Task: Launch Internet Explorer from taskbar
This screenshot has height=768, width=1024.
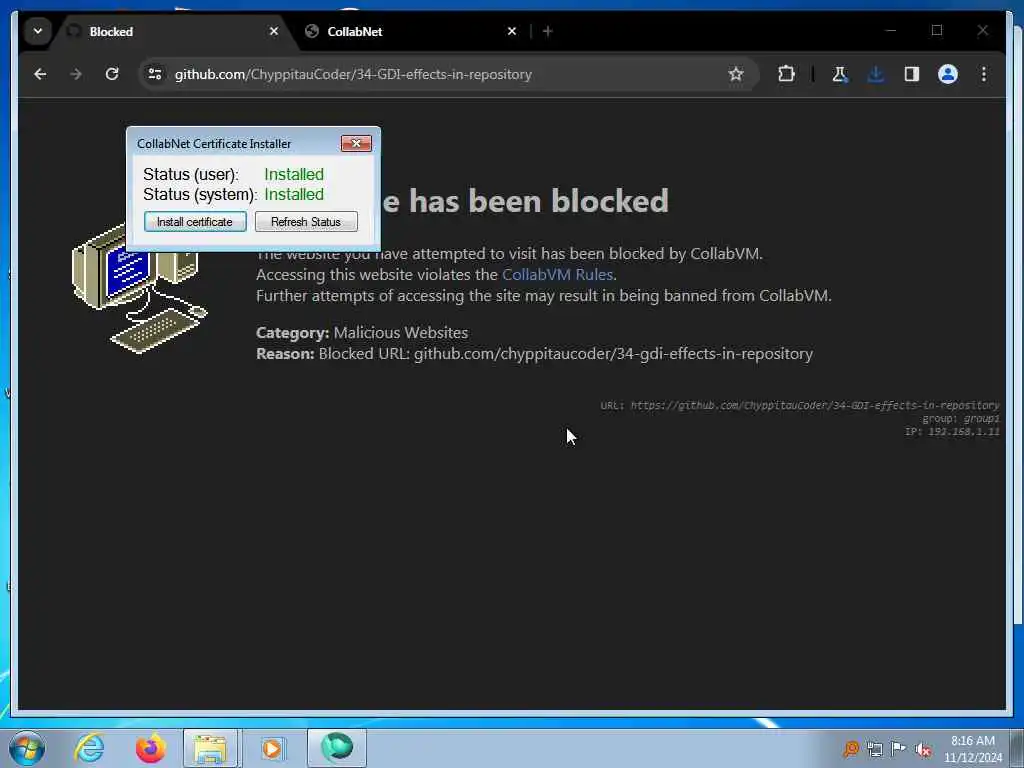Action: [x=89, y=748]
